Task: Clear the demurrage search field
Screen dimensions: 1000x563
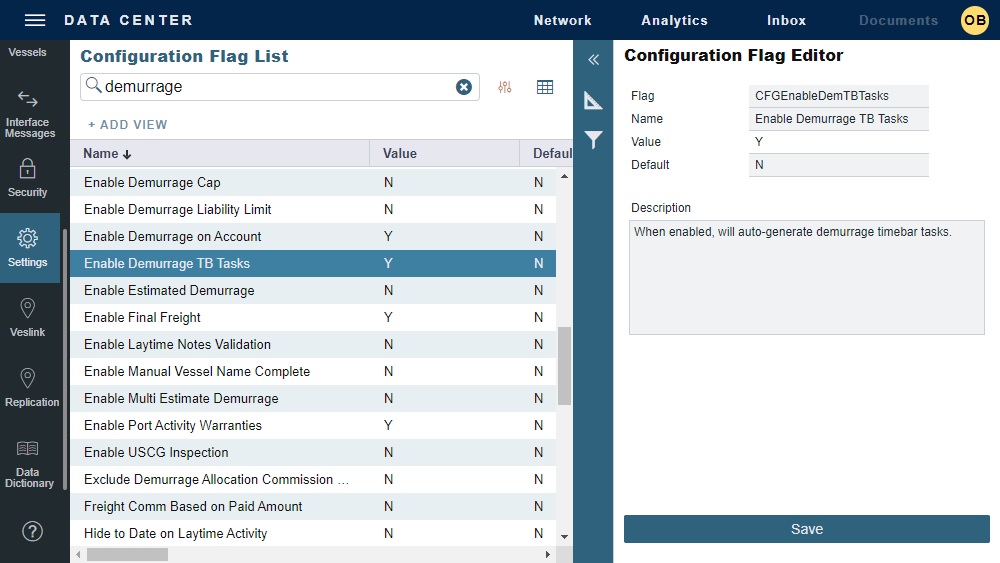Action: (464, 87)
